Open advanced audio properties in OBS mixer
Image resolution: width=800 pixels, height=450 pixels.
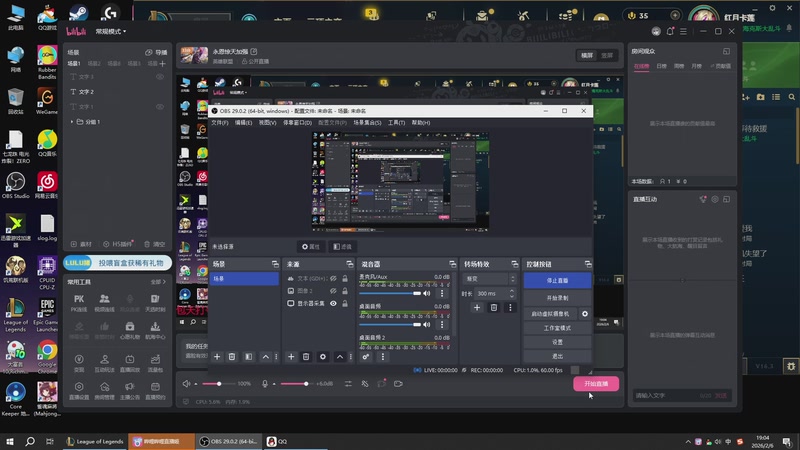(x=366, y=357)
